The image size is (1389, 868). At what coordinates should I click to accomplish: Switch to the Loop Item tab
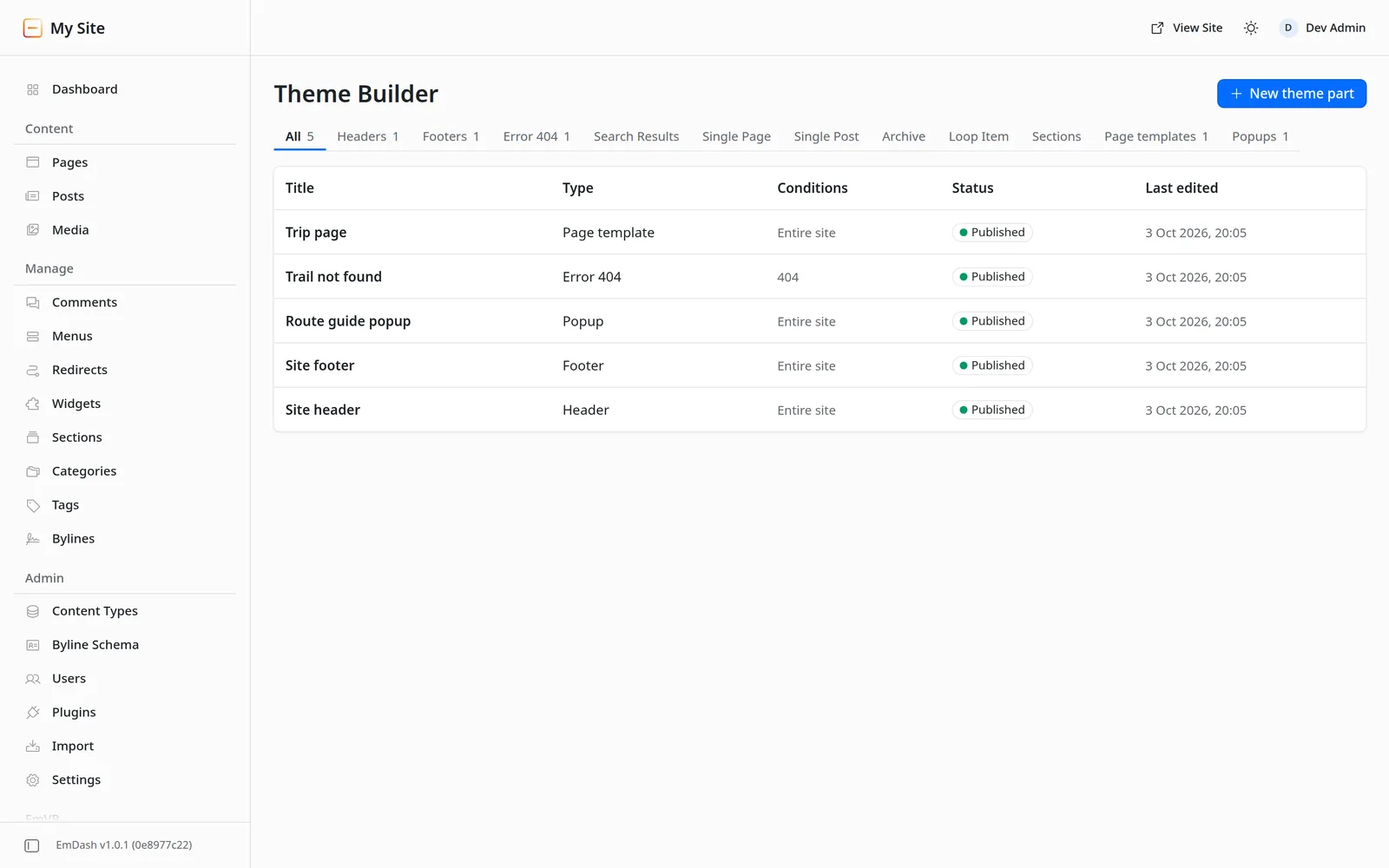[978, 136]
